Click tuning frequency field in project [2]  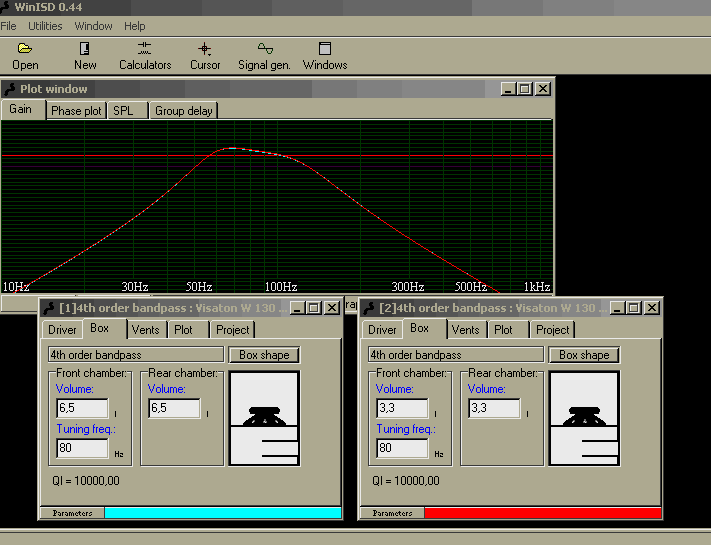tap(402, 448)
